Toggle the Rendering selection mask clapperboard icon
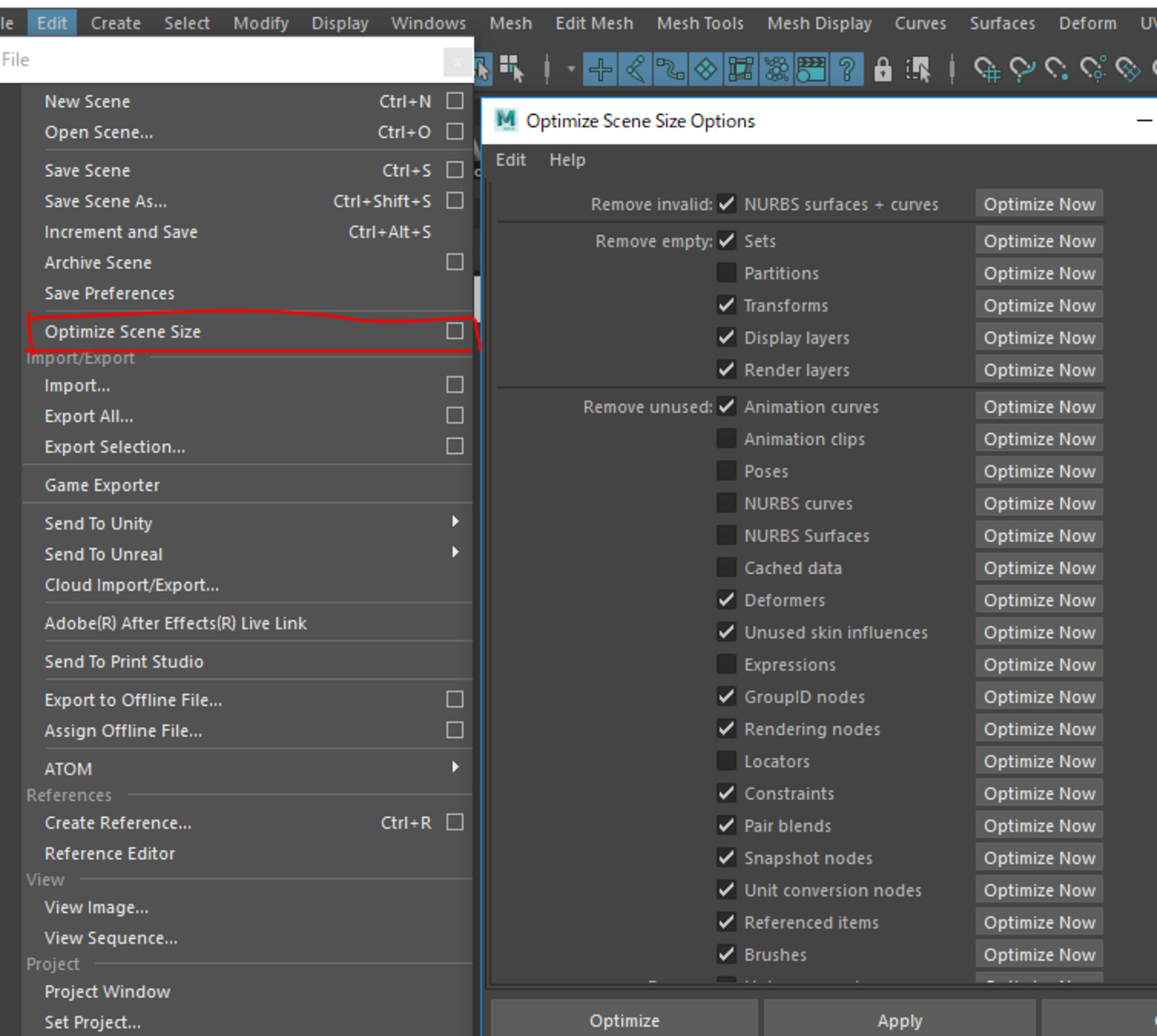This screenshot has height=1036, width=1157. click(x=811, y=69)
